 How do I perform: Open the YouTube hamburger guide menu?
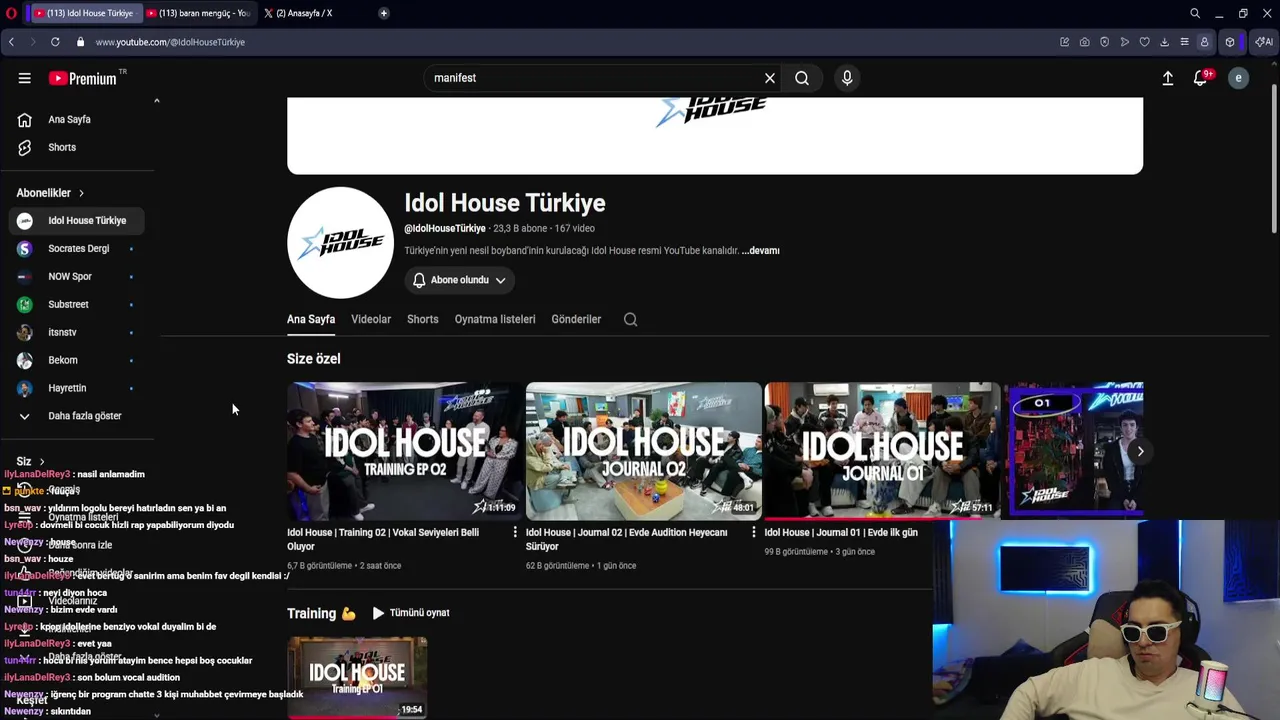(24, 78)
